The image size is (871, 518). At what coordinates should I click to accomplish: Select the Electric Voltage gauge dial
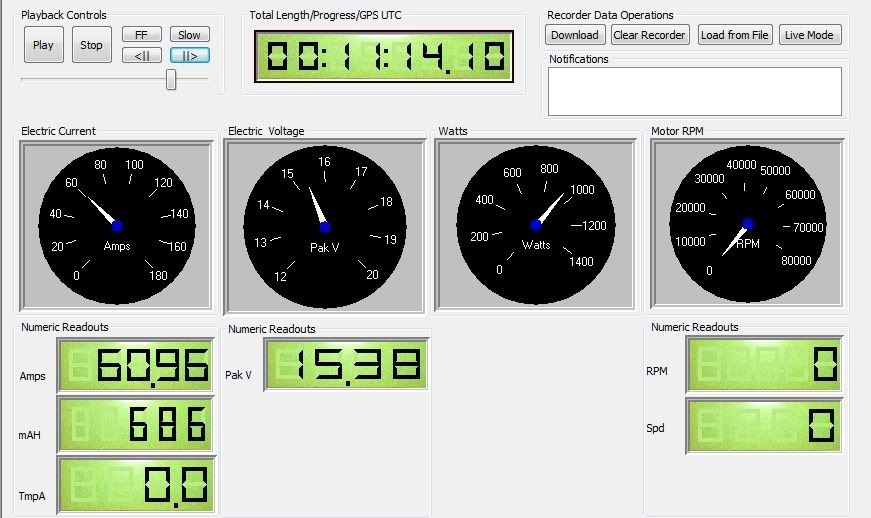(325, 226)
